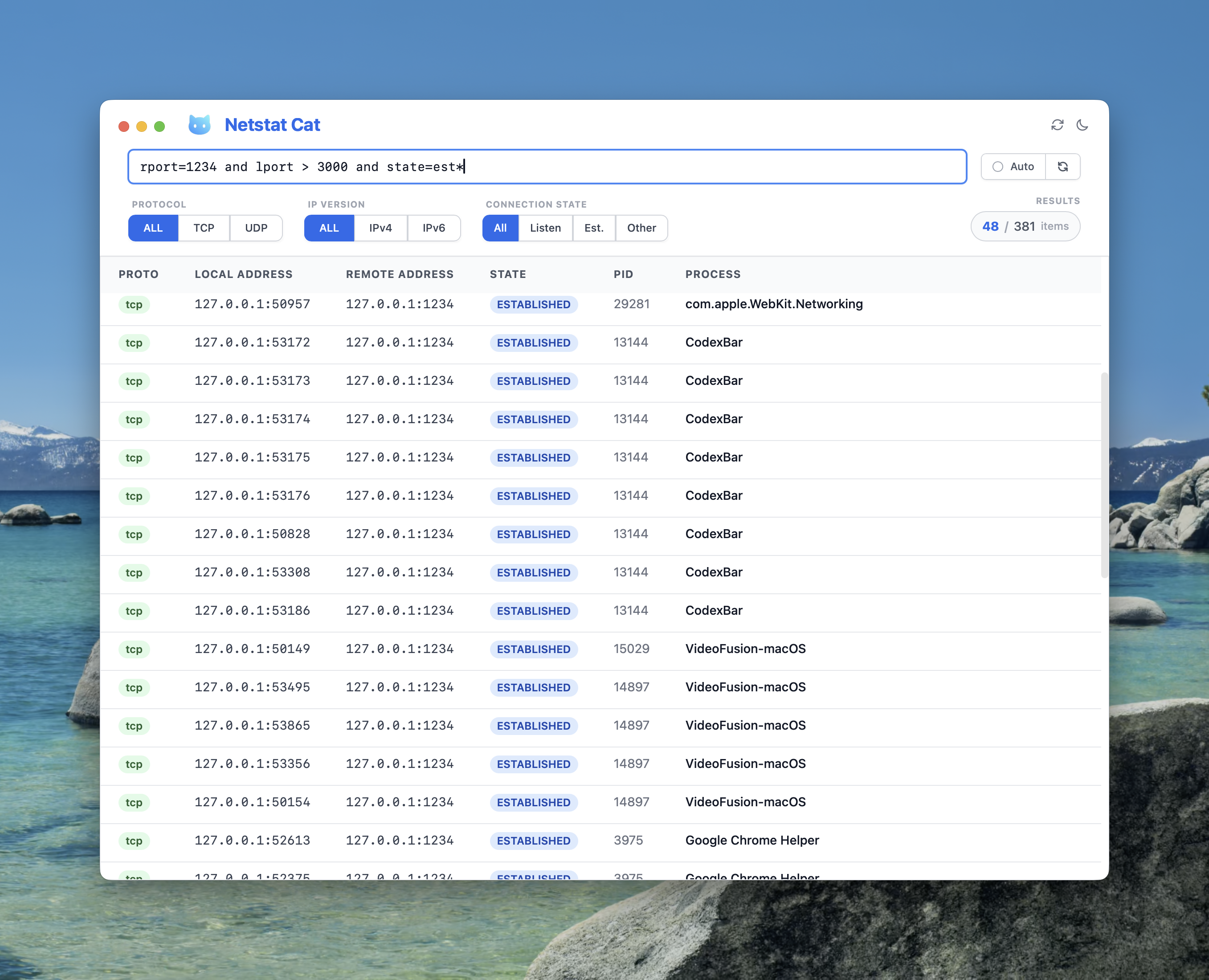The height and width of the screenshot is (980, 1209).
Task: Click the table's vertical scrollbar thumb
Action: [x=1104, y=474]
